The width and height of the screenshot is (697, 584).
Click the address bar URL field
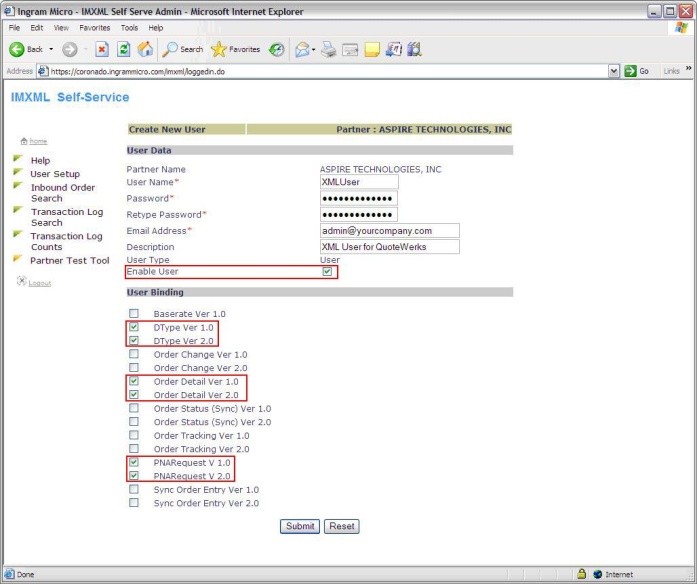point(323,71)
